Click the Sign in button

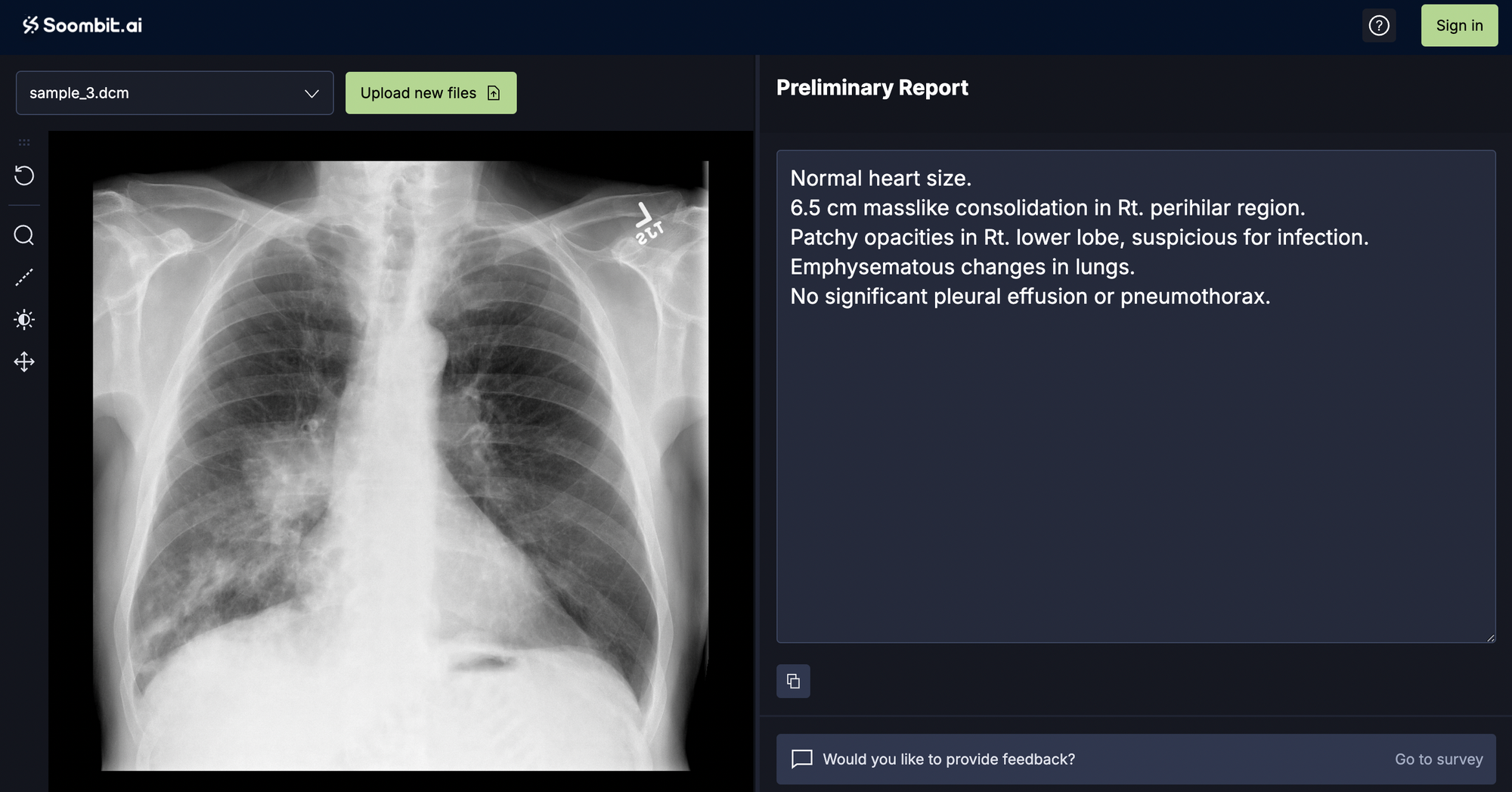[1459, 26]
